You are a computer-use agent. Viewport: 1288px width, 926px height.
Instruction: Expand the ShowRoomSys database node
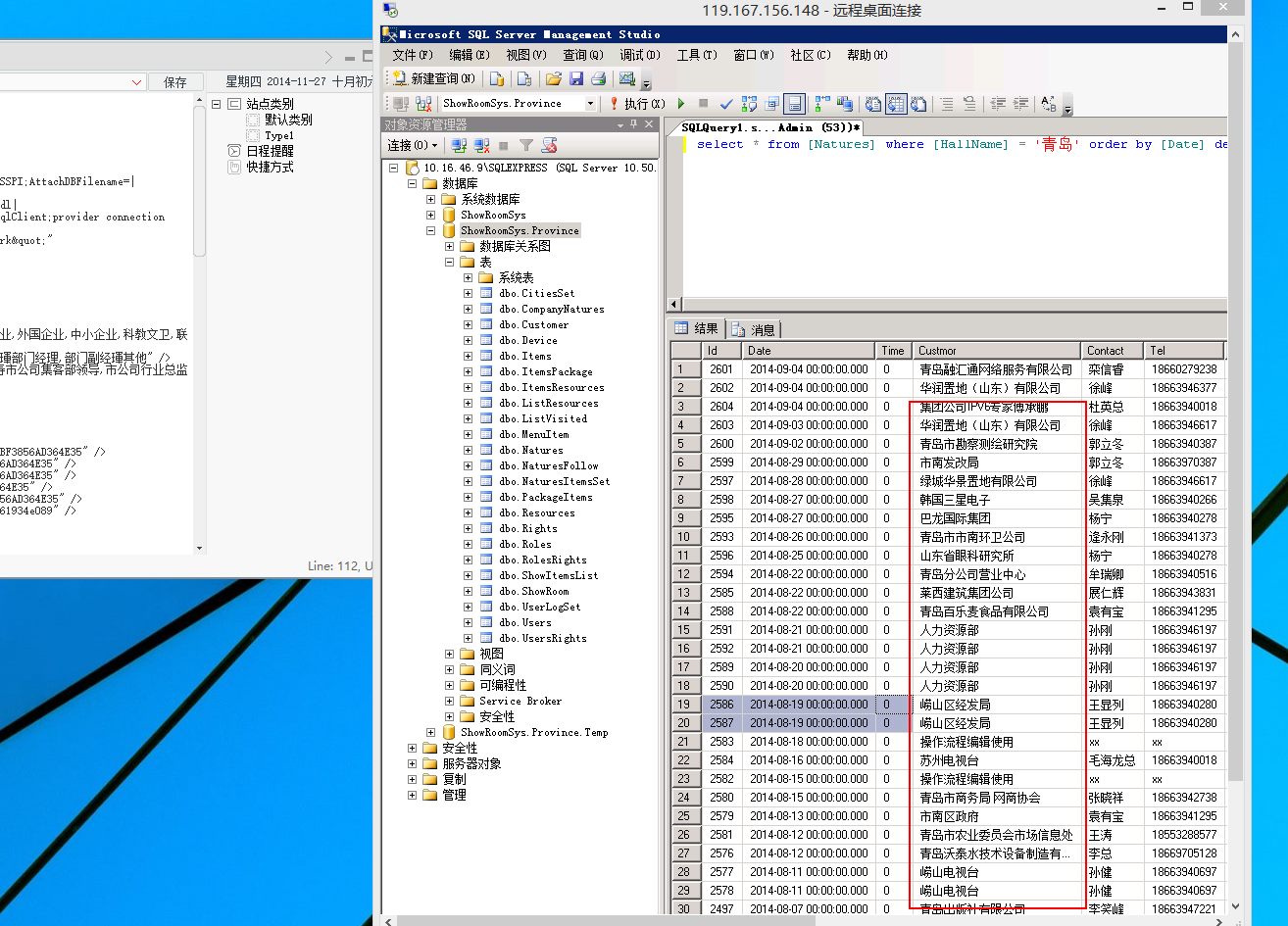coord(430,215)
